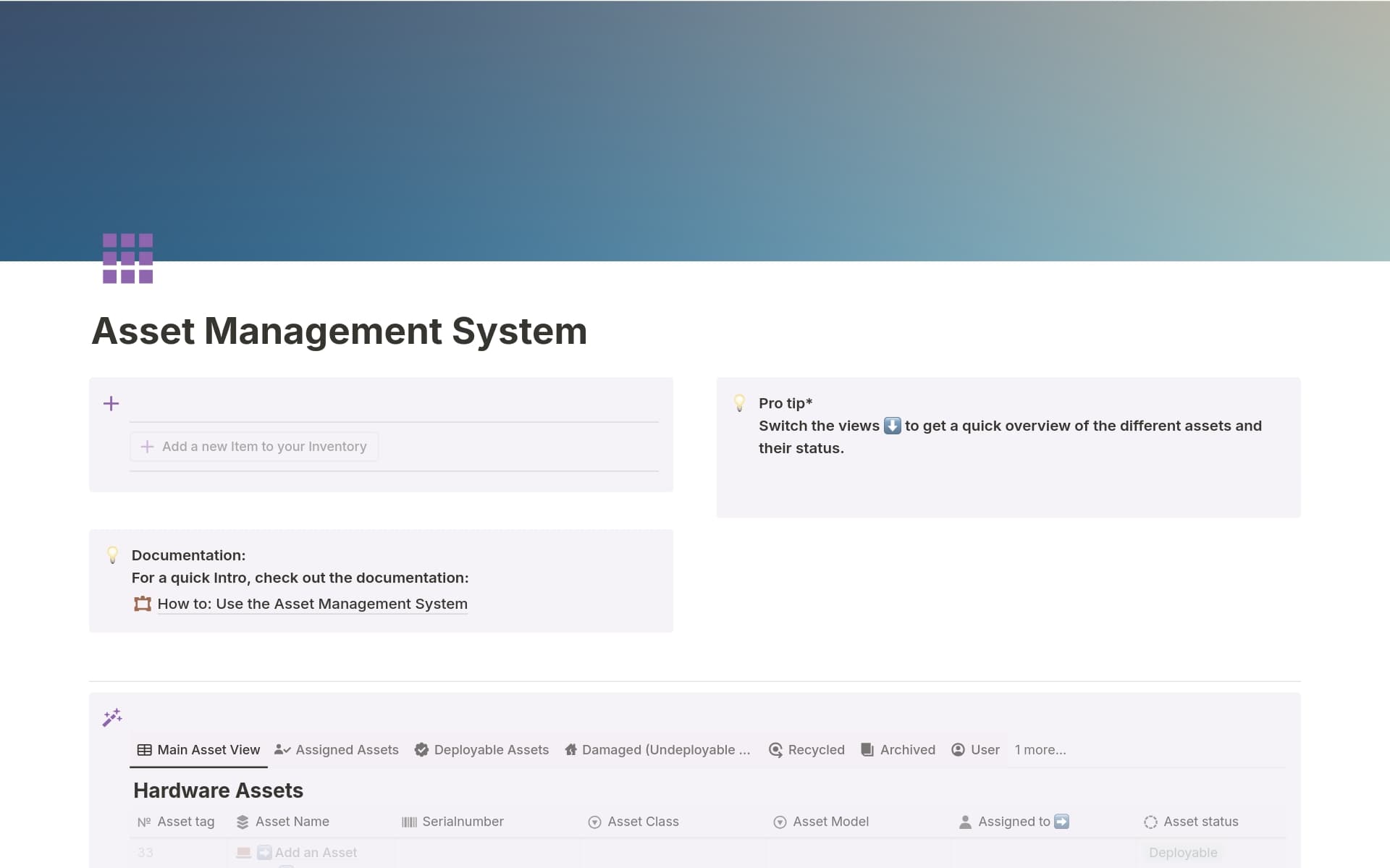Click the layers icon next to Asset Name

pyautogui.click(x=242, y=822)
